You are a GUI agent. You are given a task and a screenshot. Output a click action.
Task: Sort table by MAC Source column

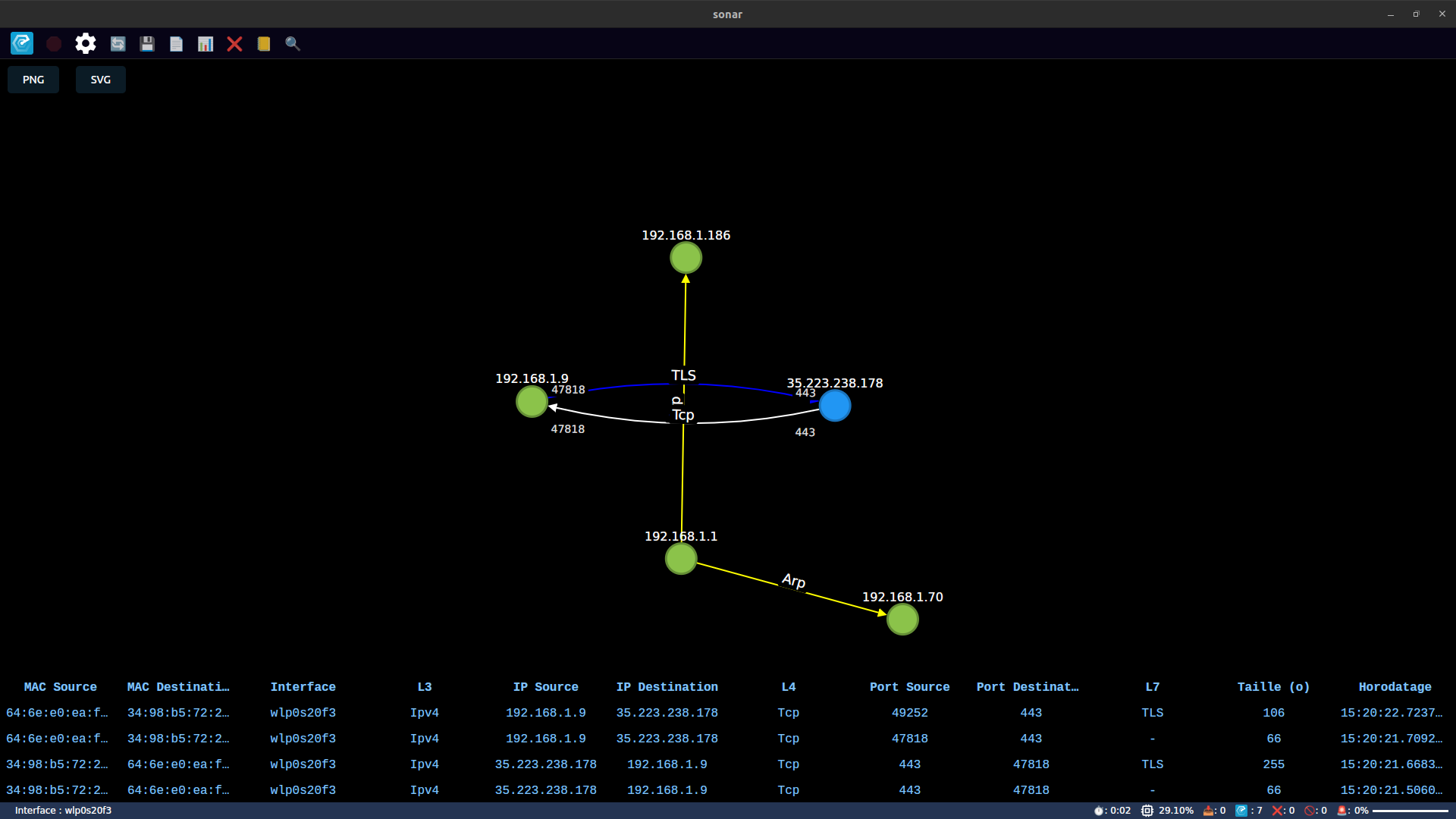pyautogui.click(x=60, y=687)
